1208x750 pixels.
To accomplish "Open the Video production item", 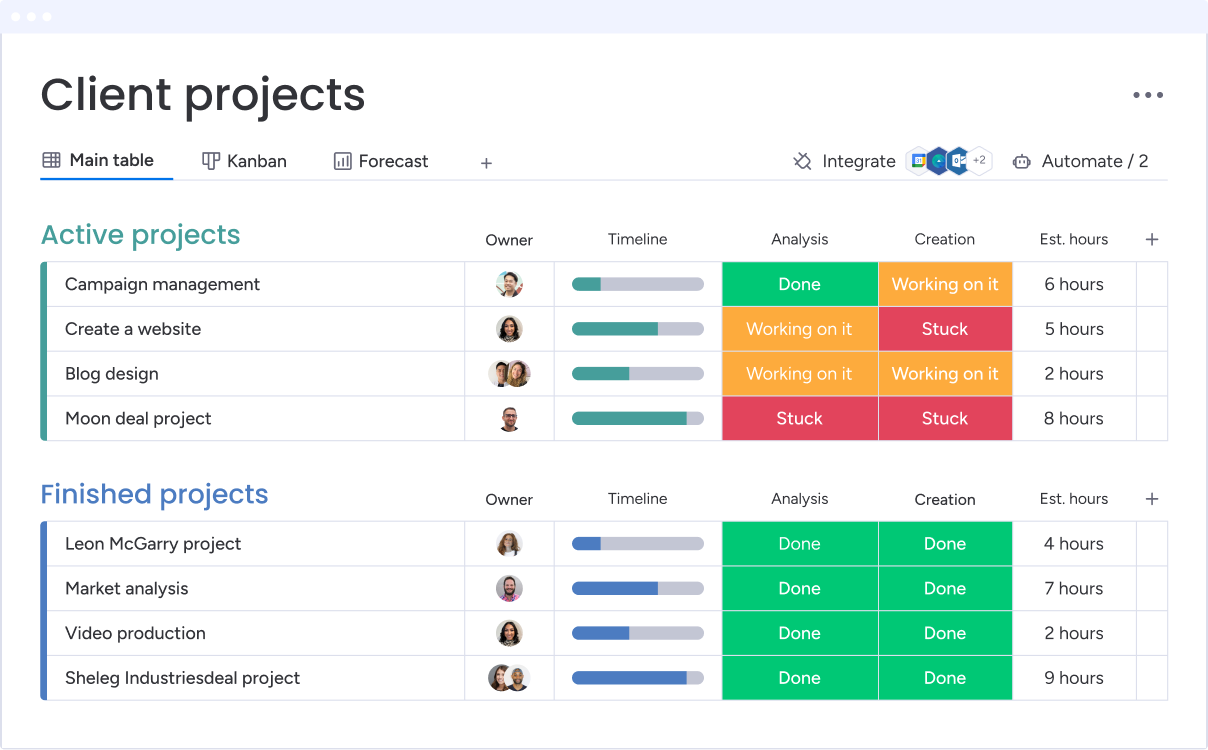I will point(135,633).
